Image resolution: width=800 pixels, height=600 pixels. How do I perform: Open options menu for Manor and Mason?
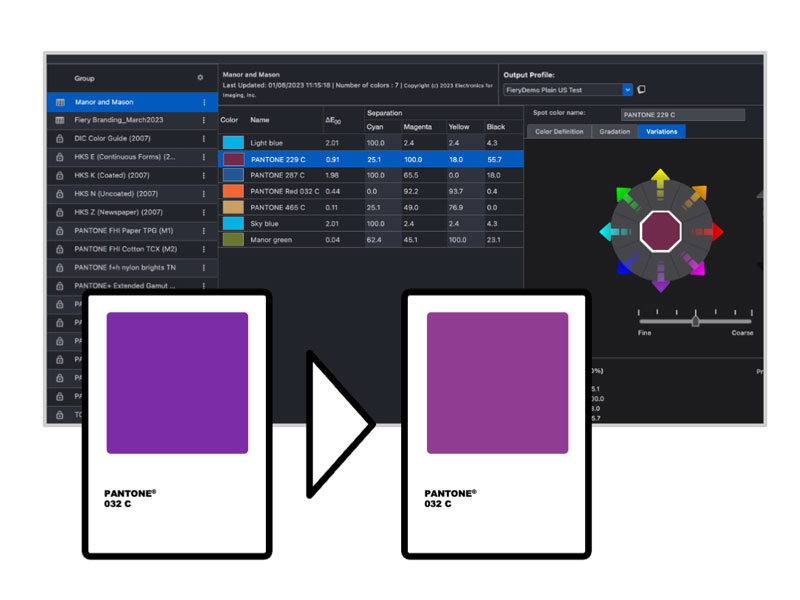coord(204,102)
